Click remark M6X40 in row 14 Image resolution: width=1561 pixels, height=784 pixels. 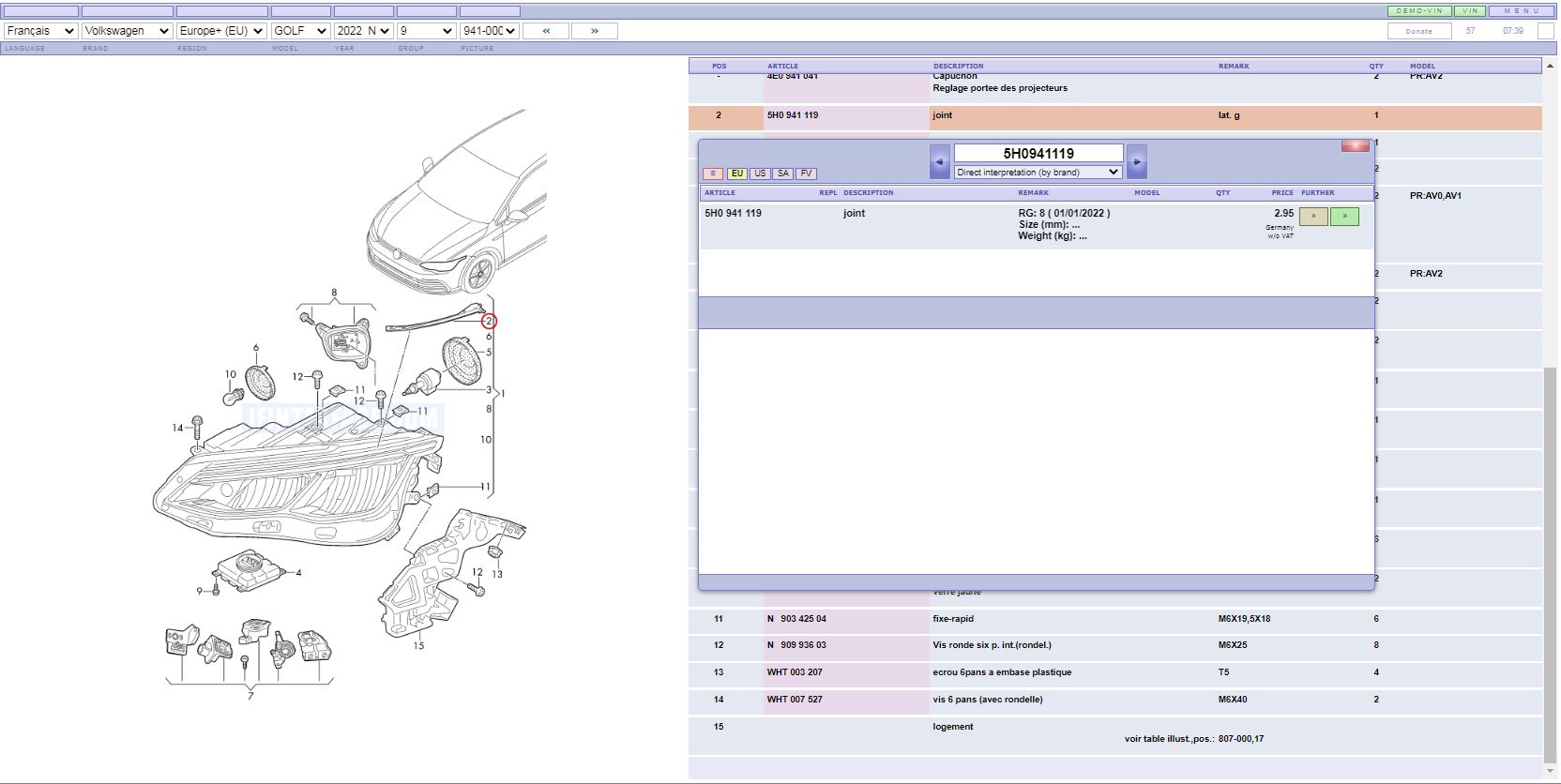[x=1233, y=700]
